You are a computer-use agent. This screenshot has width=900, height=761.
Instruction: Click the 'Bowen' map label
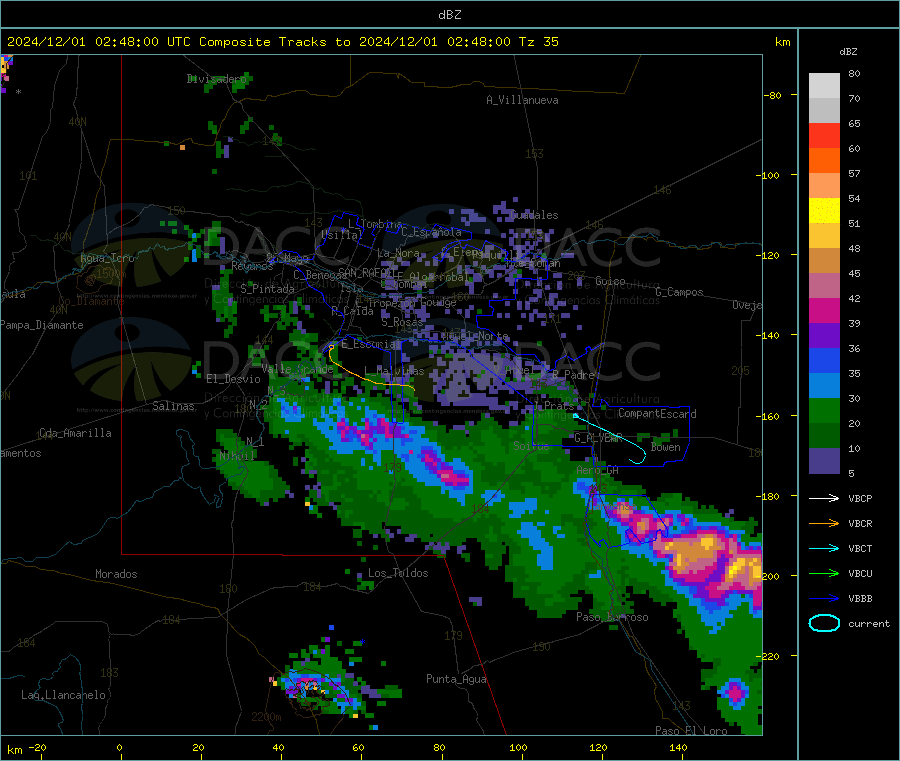pos(666,447)
